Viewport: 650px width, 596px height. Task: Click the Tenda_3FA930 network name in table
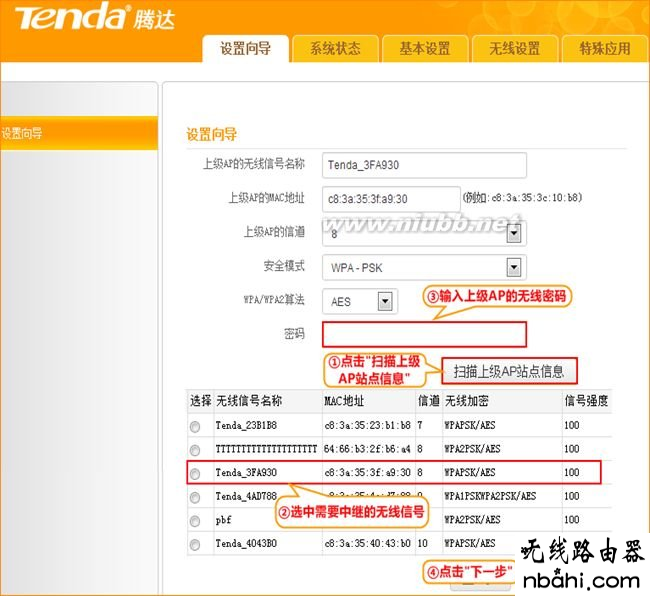246,472
